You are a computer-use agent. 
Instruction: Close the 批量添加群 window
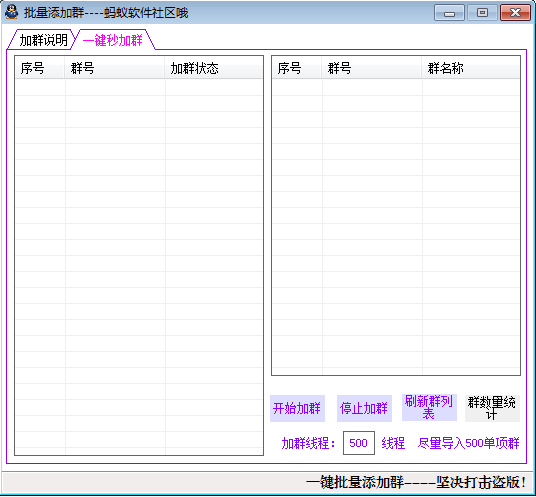tap(515, 13)
